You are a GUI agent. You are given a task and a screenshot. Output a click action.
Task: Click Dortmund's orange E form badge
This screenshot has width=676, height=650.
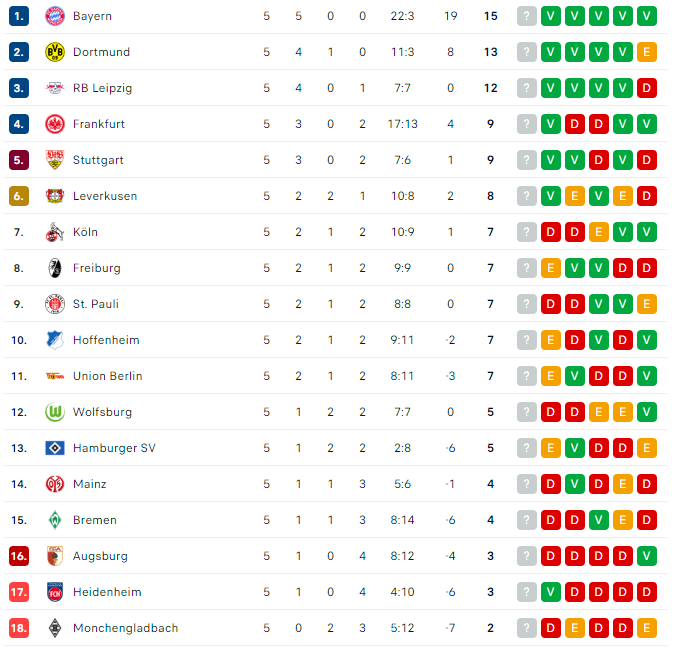pos(647,52)
